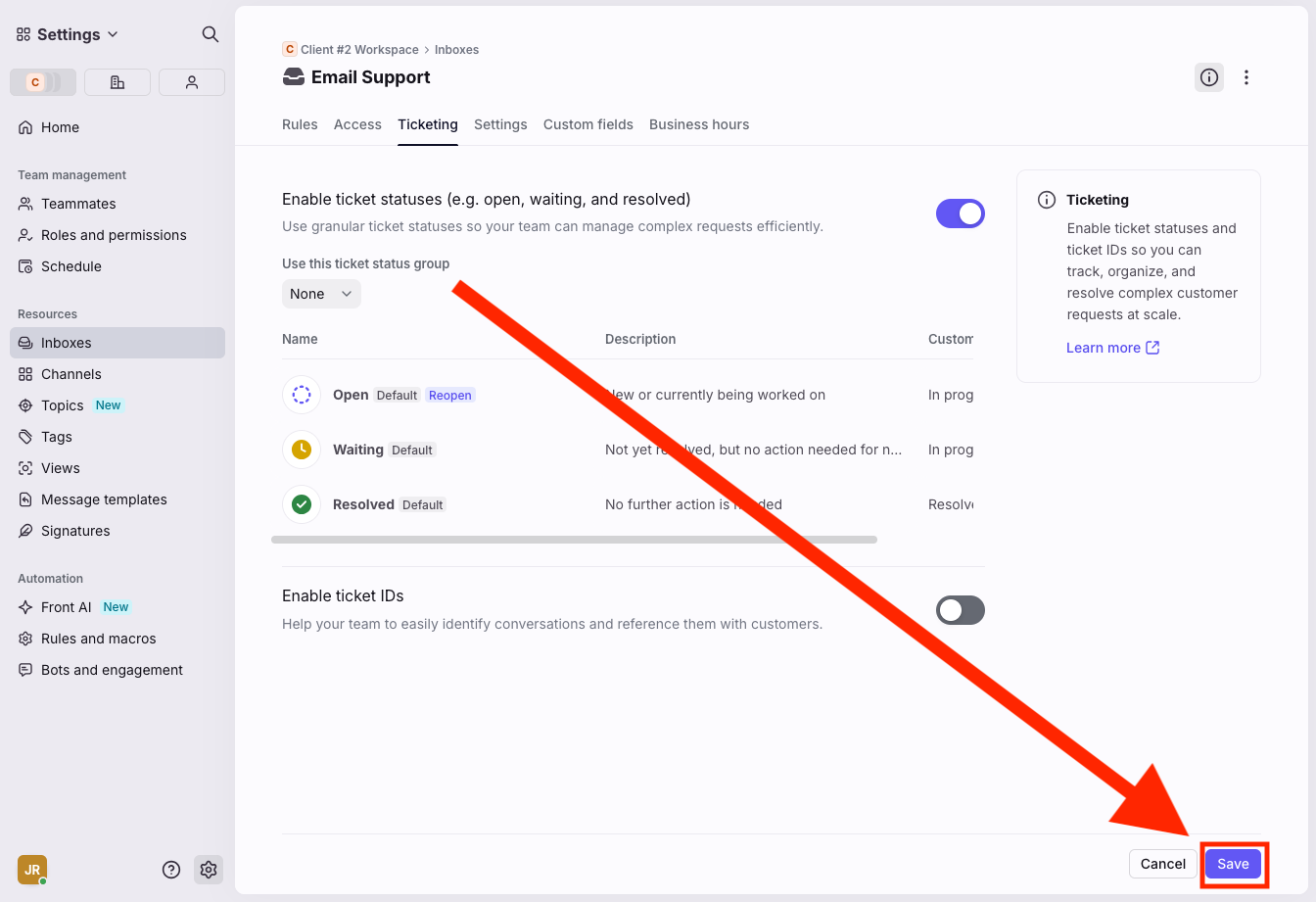Click the help question mark icon
The width and height of the screenshot is (1316, 902).
[171, 870]
